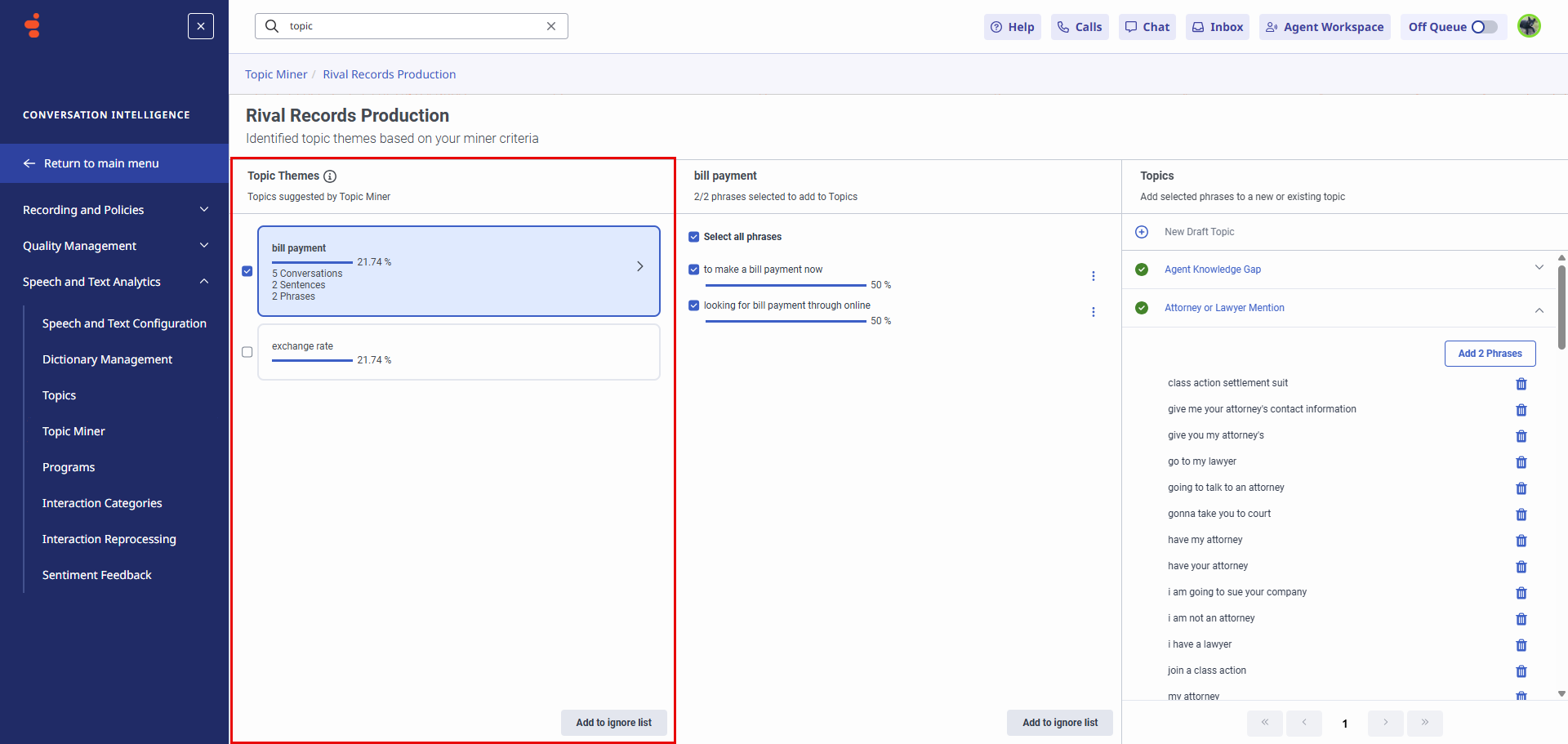The image size is (1568, 744).
Task: Clear the search field text
Action: point(551,26)
